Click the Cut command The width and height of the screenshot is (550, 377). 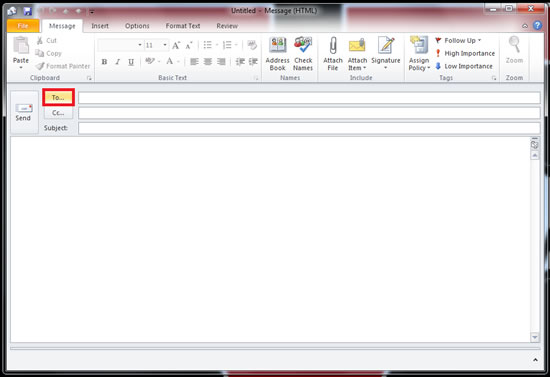47,41
